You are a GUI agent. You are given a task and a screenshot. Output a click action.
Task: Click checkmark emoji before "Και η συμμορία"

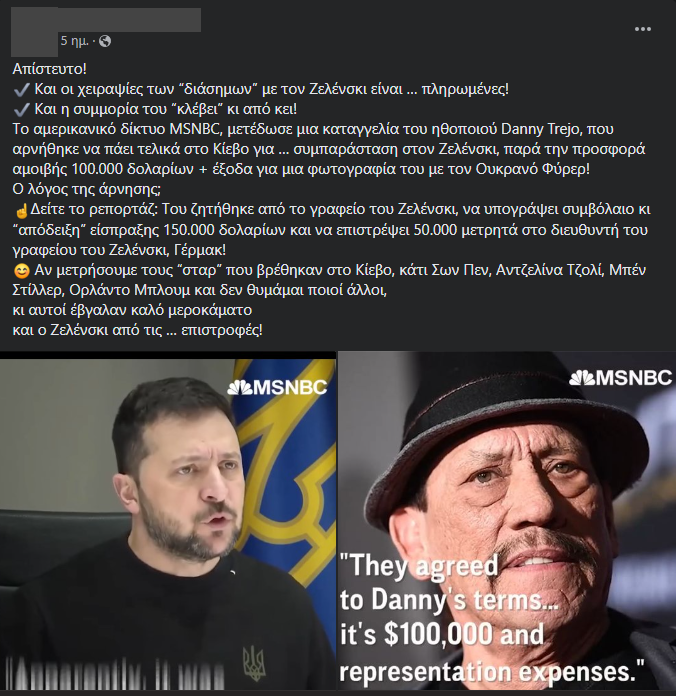(21, 110)
